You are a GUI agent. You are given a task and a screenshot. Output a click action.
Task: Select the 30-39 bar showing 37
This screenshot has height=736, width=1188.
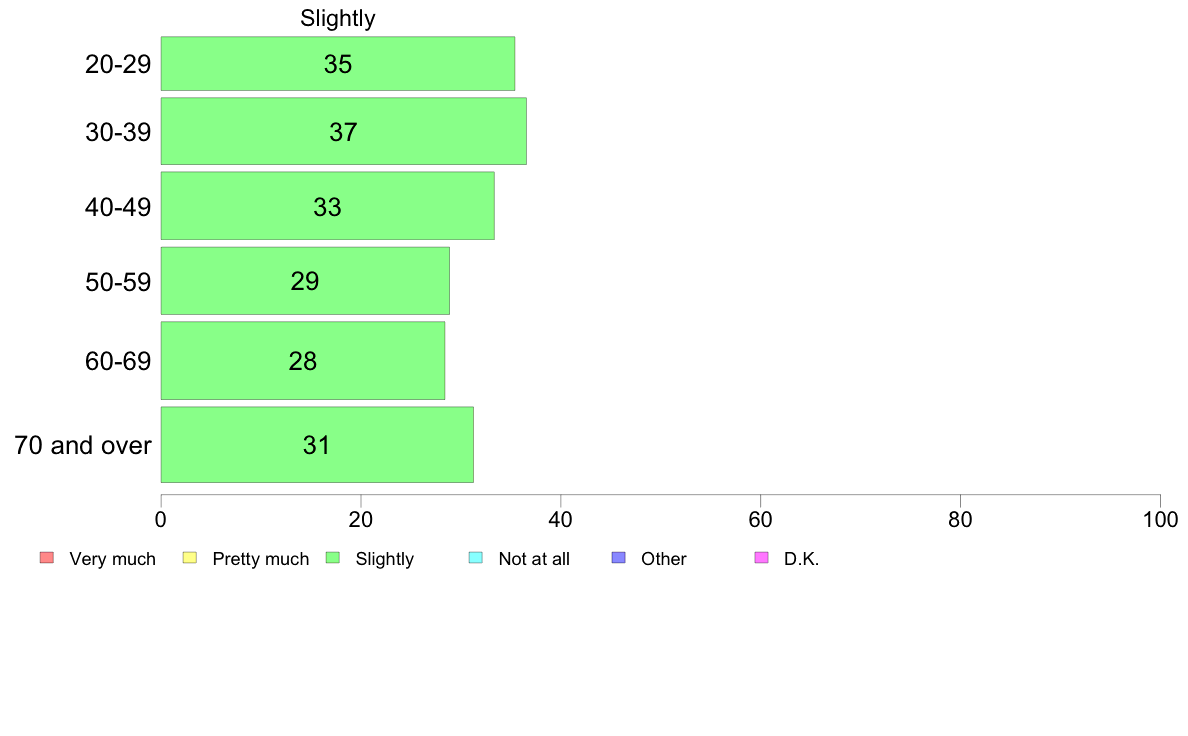click(344, 131)
